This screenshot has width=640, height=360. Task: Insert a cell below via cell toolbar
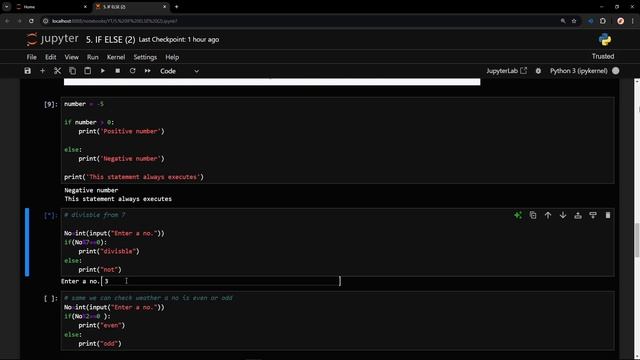593,215
